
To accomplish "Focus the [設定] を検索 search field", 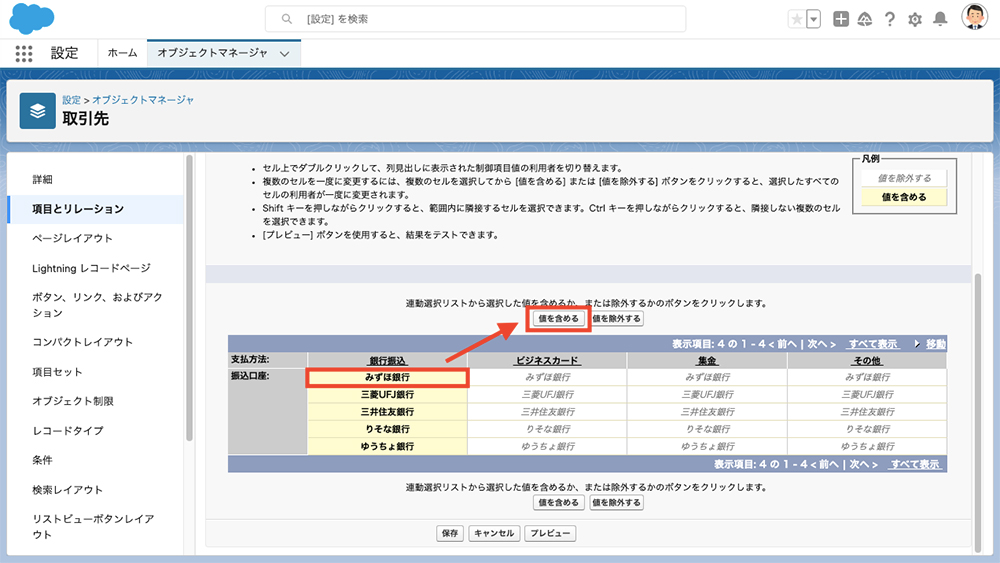I will click(476, 19).
